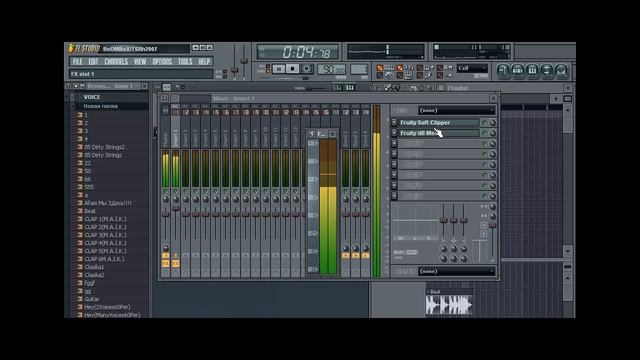Screen dimensions: 640x360
Task: Select the CLAP 1(M.A.I.K.) sample
Action: (x=105, y=219)
